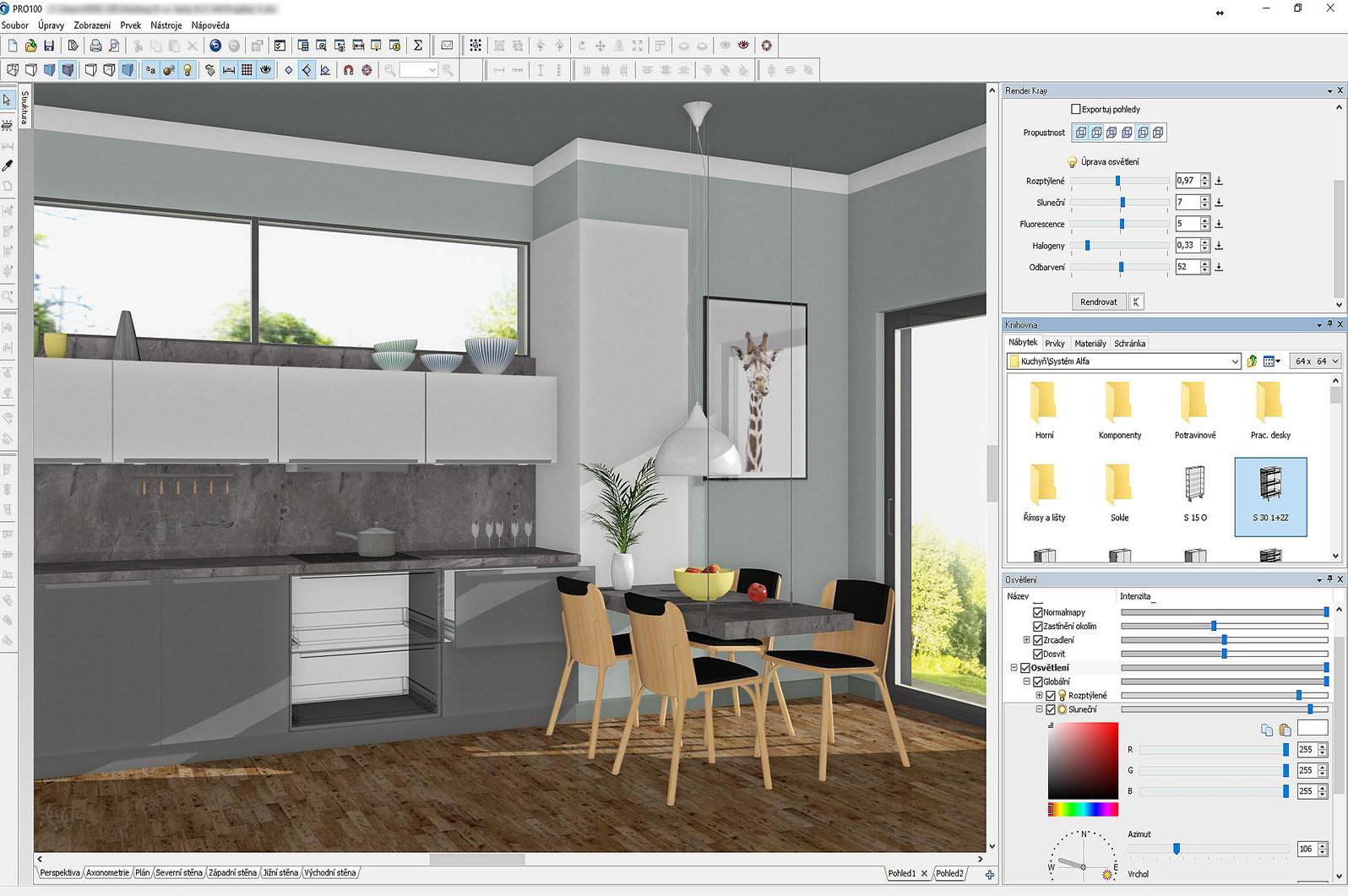Click the envelope email icon
This screenshot has width=1348, height=896.
pos(447,46)
